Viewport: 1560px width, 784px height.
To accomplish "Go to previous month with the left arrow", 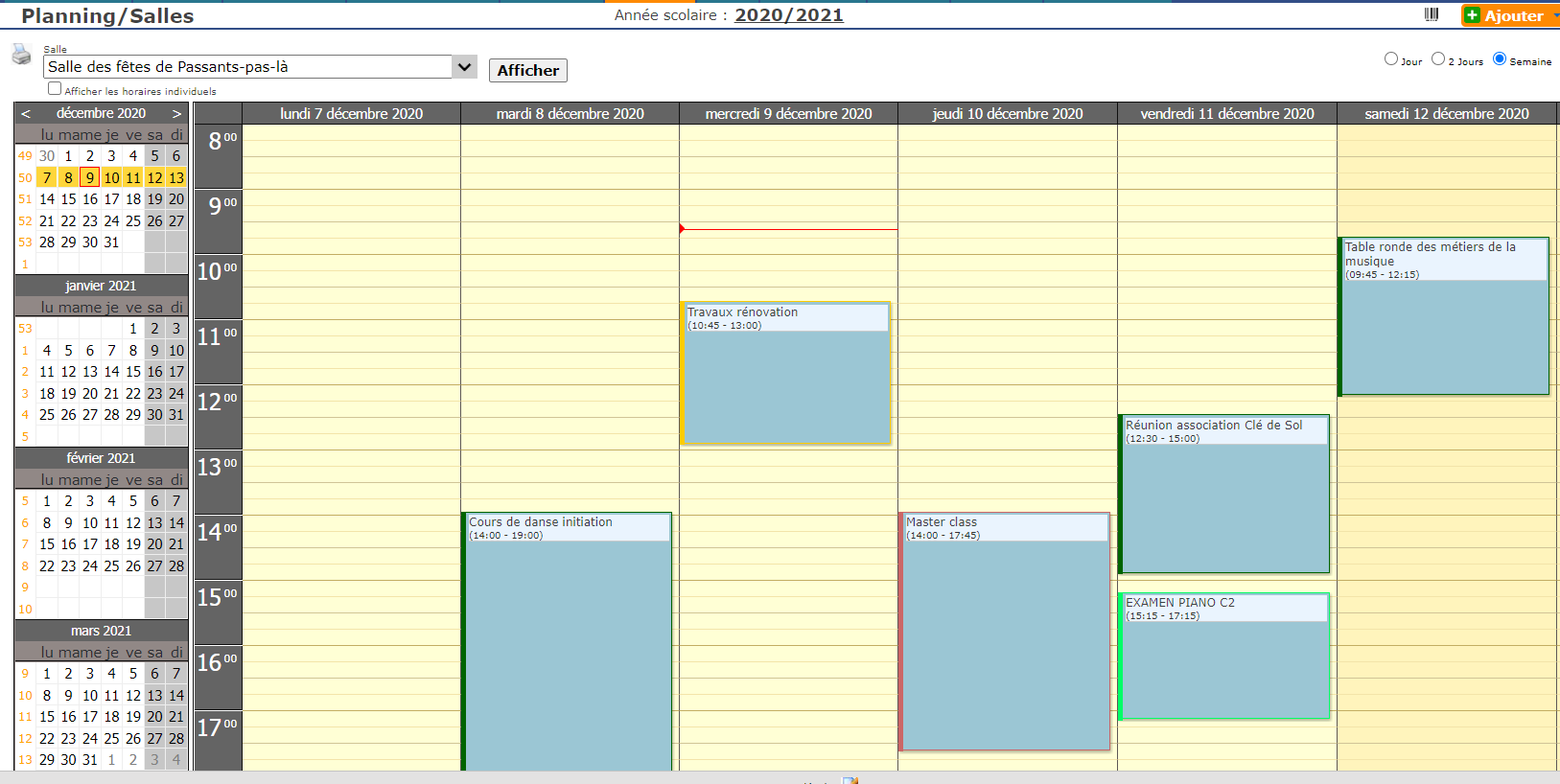I will [x=26, y=113].
